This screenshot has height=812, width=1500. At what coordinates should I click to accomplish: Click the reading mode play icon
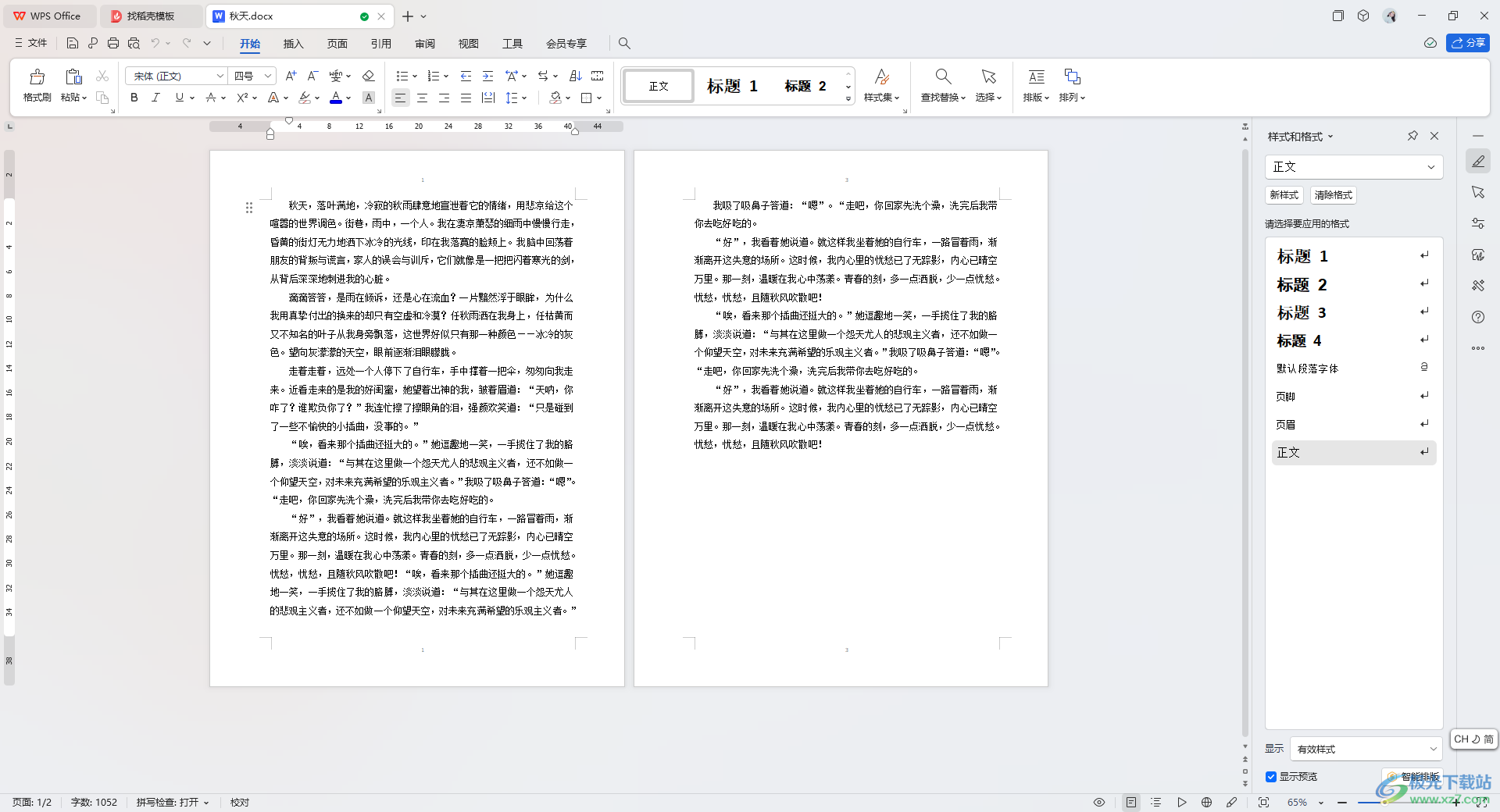(1181, 802)
